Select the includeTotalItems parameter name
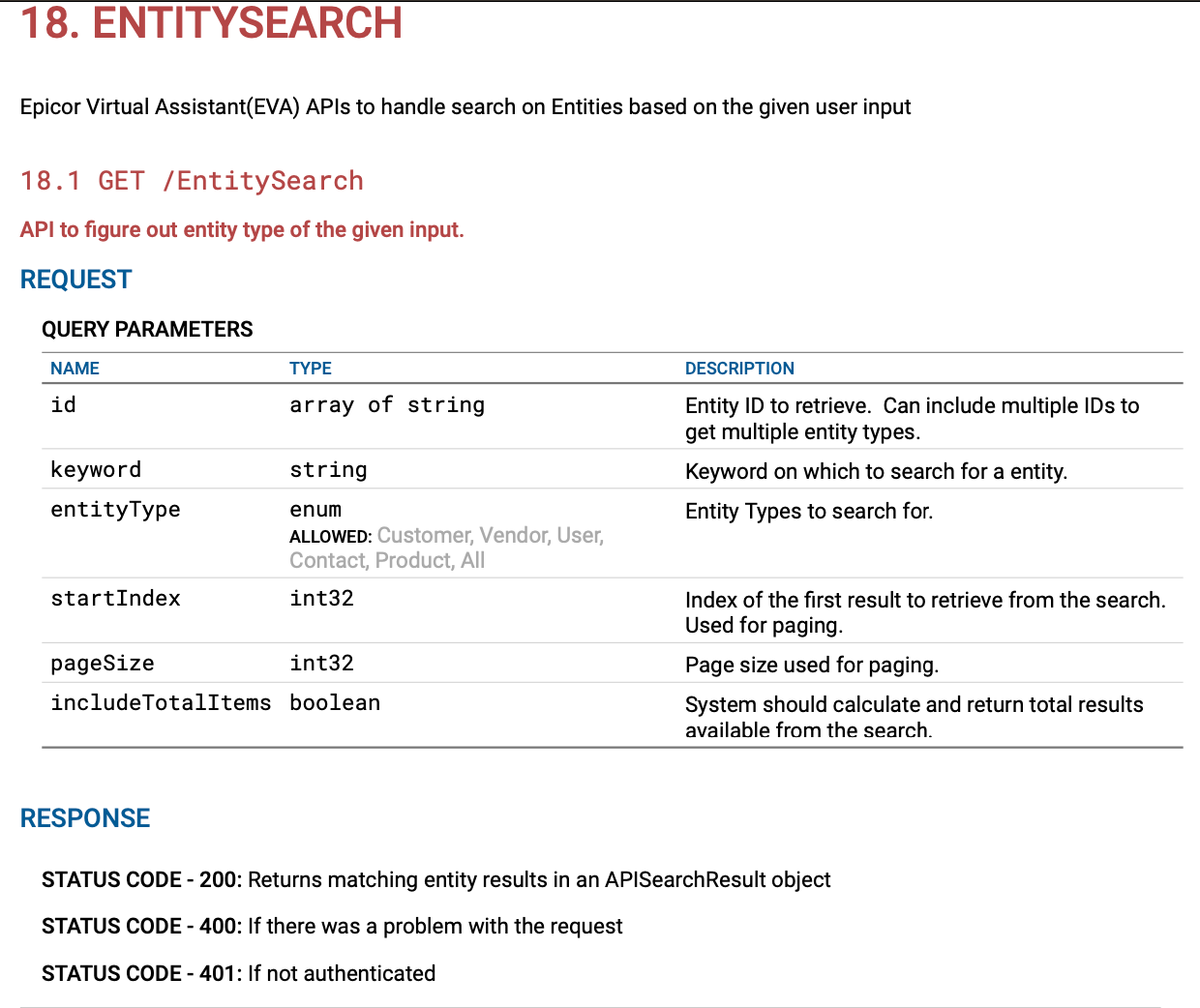The height and width of the screenshot is (1008, 1200). (x=161, y=703)
